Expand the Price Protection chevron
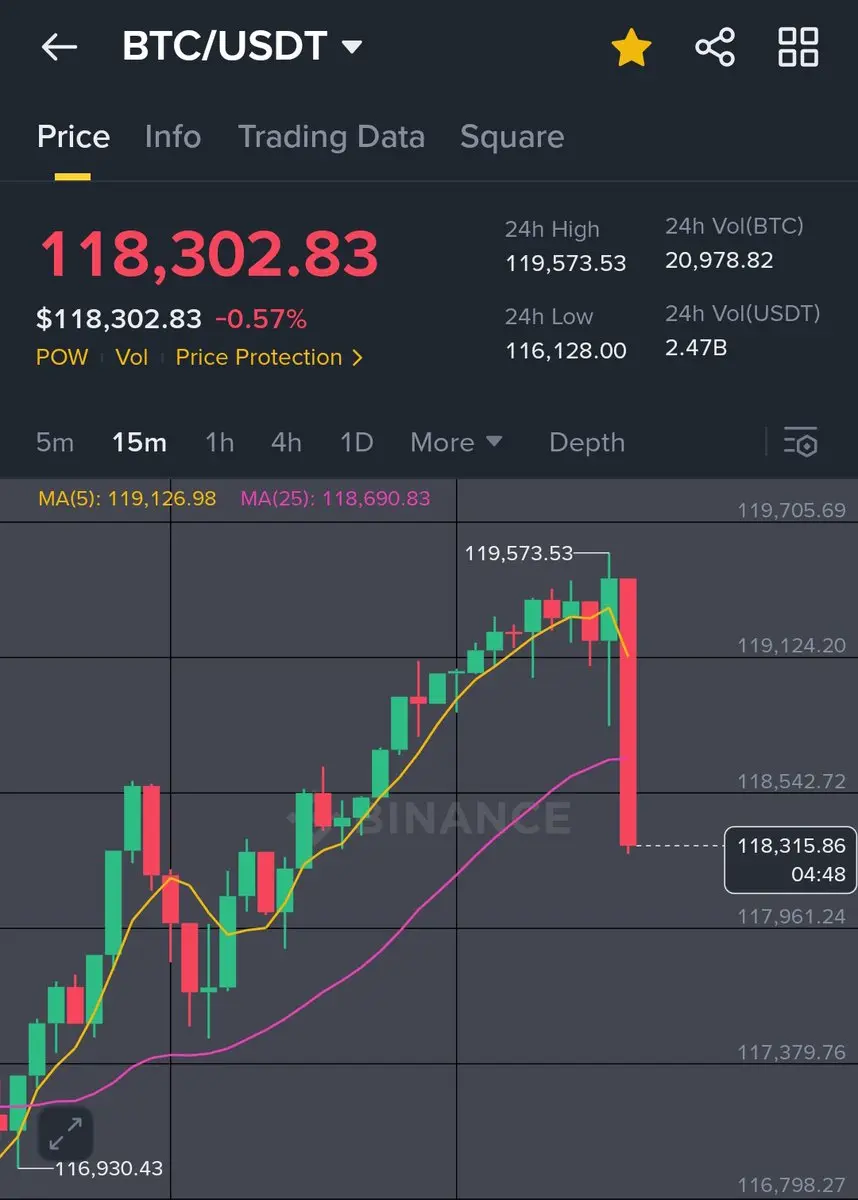This screenshot has width=858, height=1200. tap(357, 357)
